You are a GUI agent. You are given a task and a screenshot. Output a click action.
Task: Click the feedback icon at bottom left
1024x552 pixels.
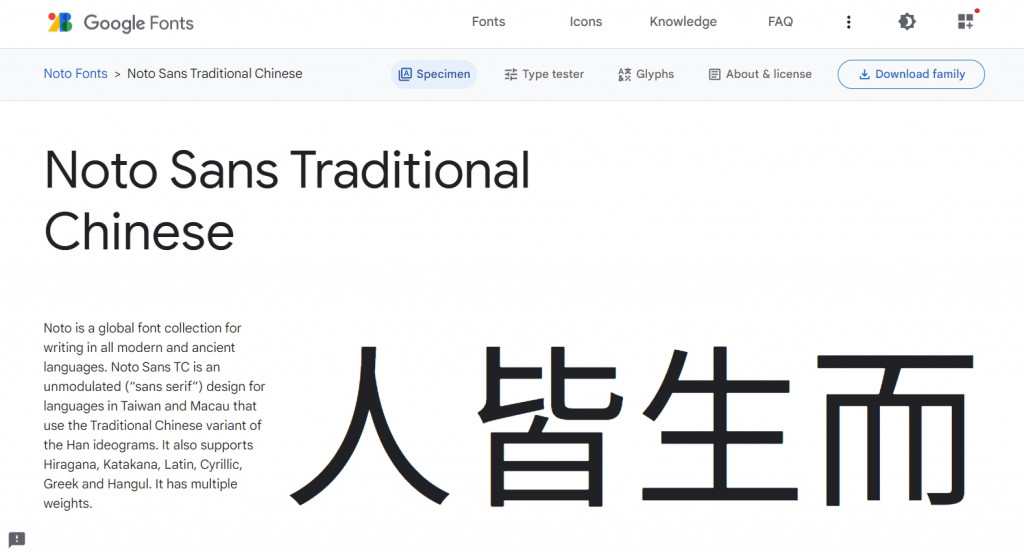(x=17, y=540)
